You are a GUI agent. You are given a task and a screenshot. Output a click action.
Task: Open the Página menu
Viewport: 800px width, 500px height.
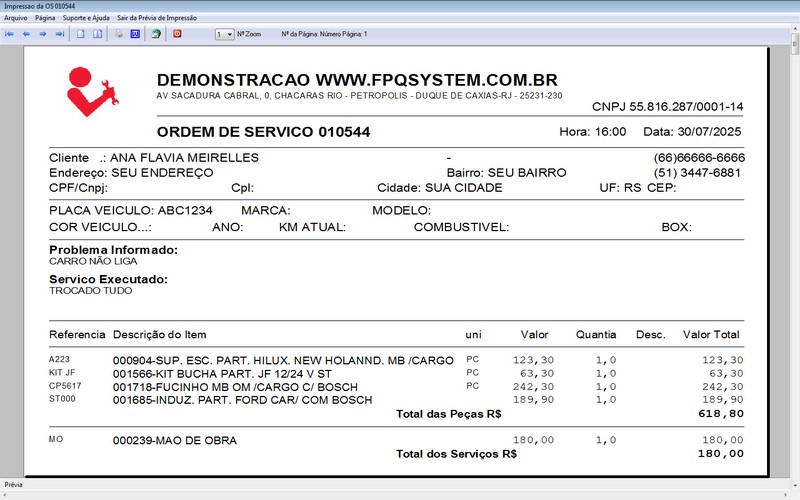tap(45, 18)
